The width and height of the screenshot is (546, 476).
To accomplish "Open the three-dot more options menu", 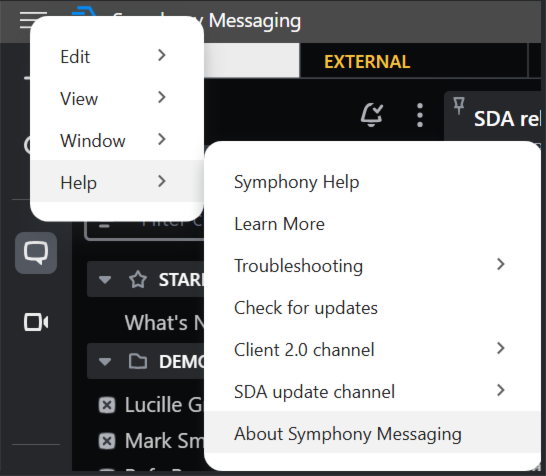I will tap(420, 115).
